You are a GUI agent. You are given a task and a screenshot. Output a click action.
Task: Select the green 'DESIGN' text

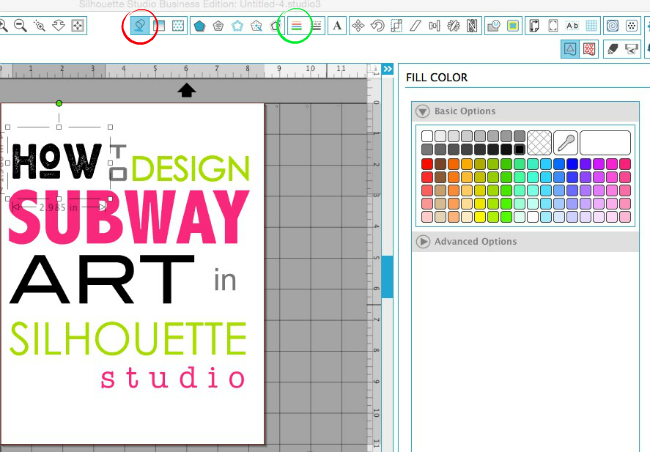tap(191, 169)
